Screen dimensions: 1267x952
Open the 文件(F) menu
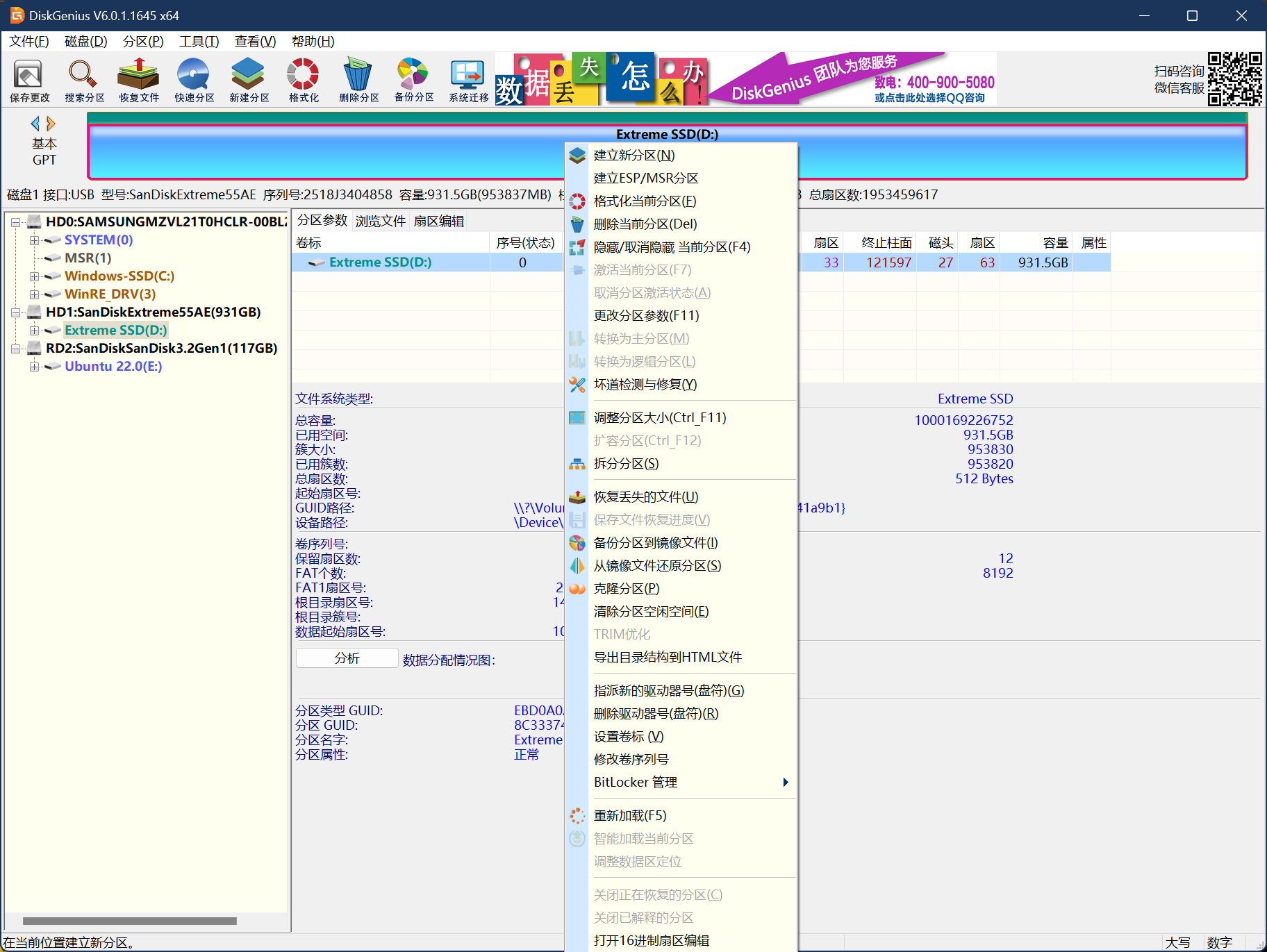point(28,41)
